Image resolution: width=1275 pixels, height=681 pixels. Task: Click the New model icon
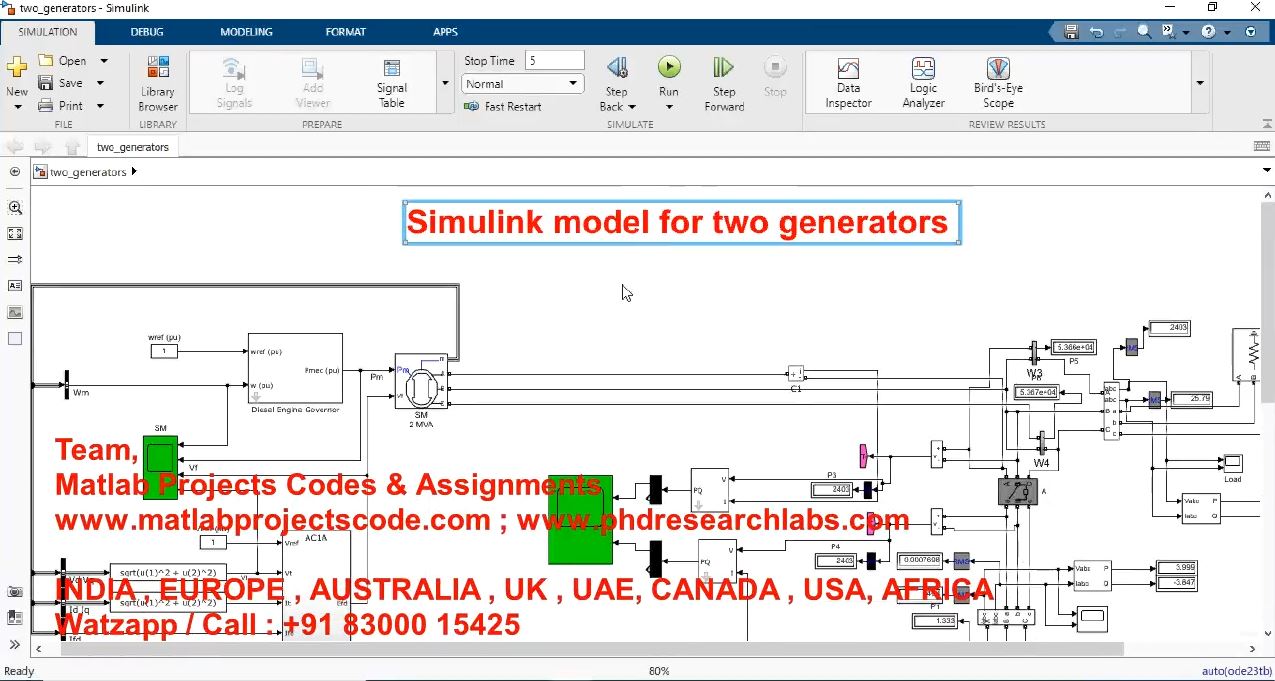17,68
